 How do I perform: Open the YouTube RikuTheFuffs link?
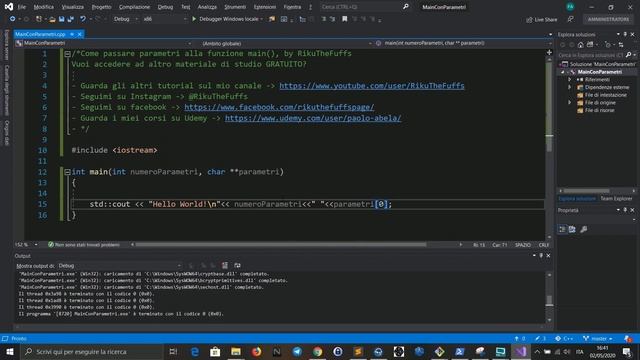click(372, 86)
